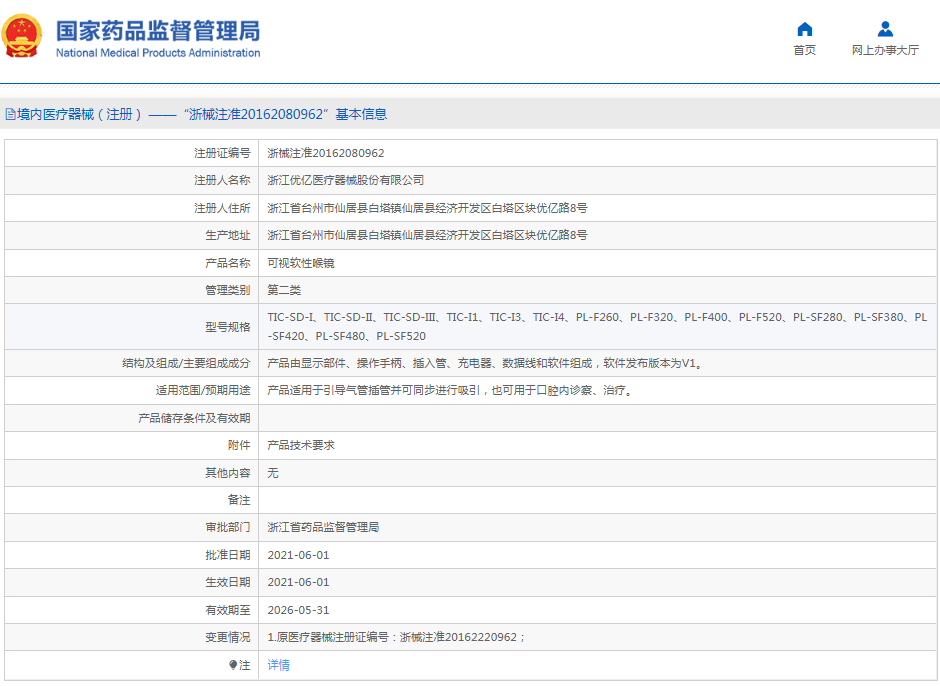Click the product name 可视软性喉镜

[301, 263]
